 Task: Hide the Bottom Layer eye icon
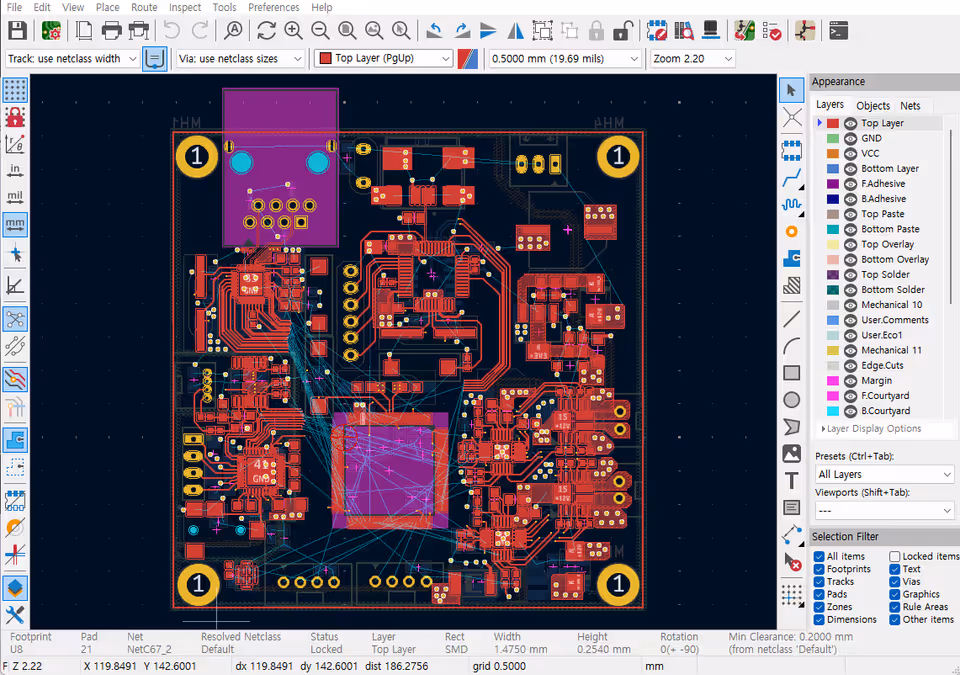coord(850,168)
